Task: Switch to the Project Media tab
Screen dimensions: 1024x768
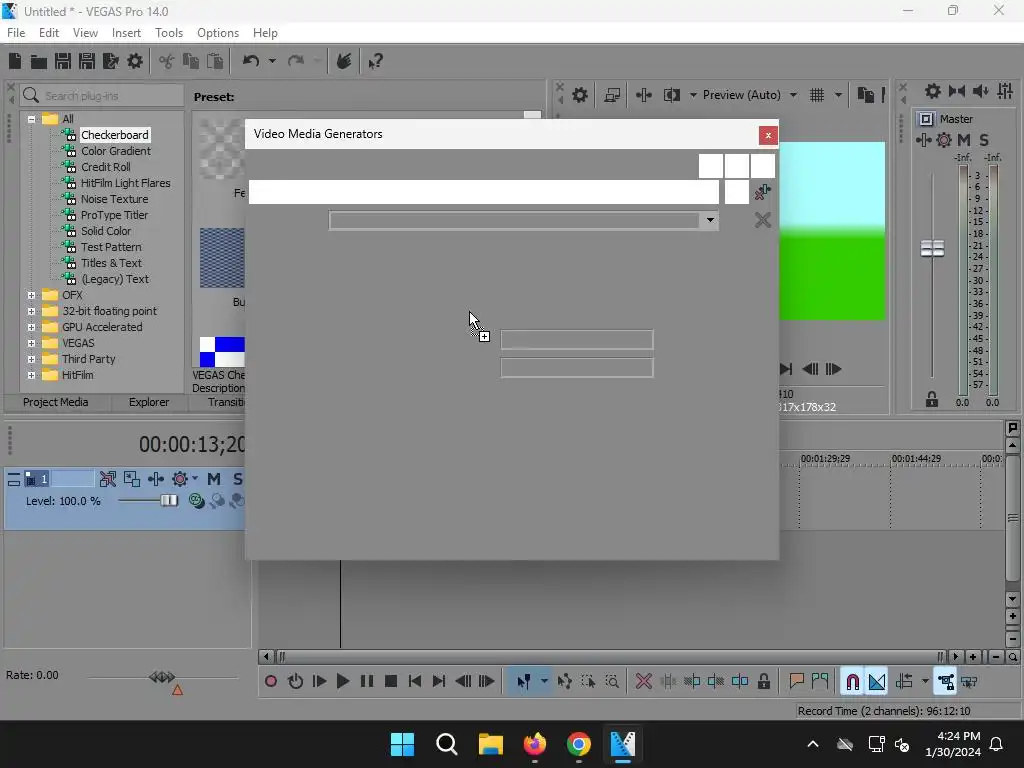Action: tap(56, 402)
